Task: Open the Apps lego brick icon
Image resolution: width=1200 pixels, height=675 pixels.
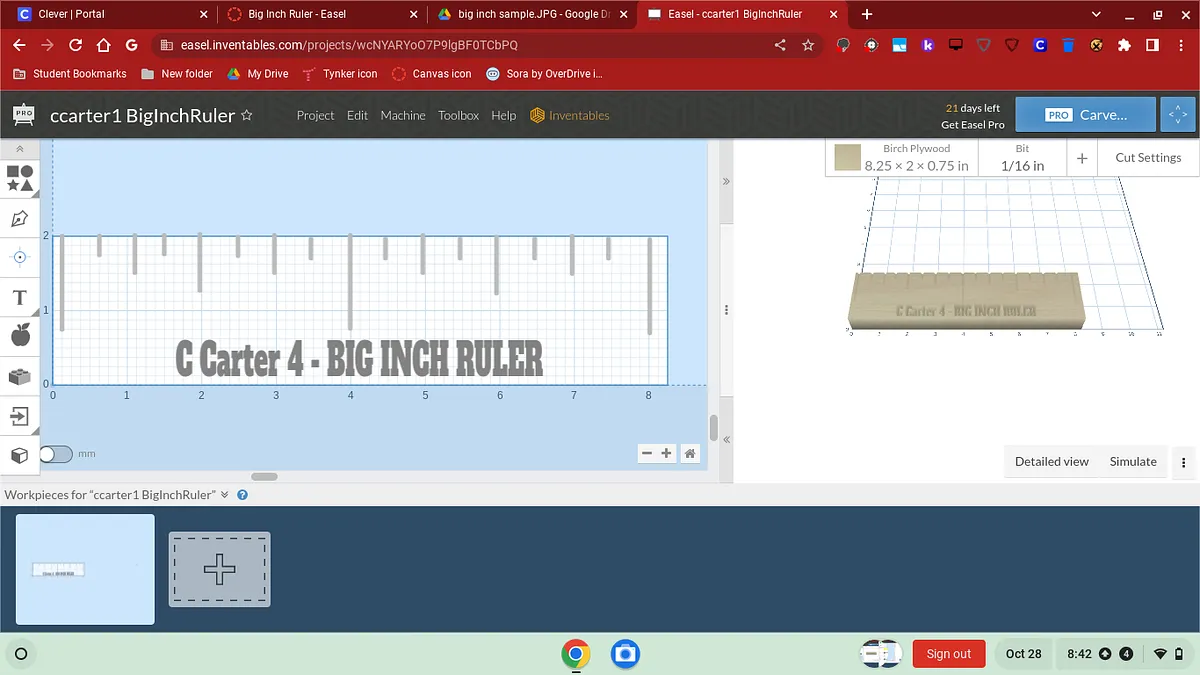Action: 20,376
